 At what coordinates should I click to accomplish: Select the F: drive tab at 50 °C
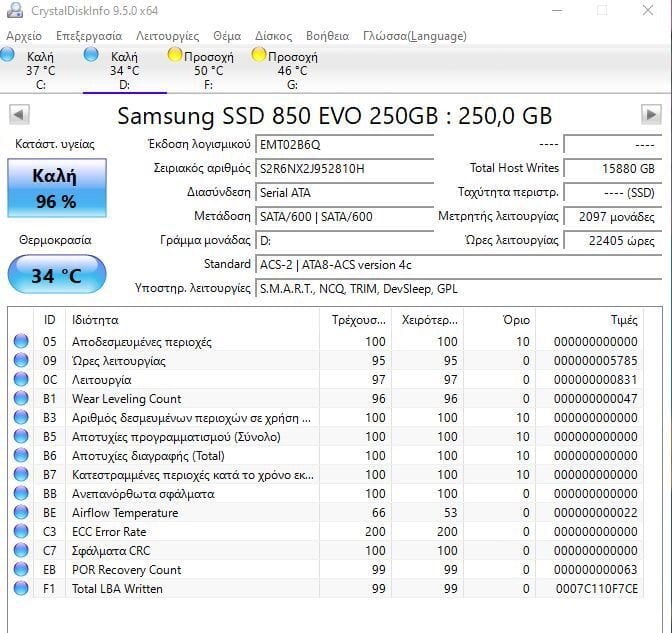(x=209, y=70)
